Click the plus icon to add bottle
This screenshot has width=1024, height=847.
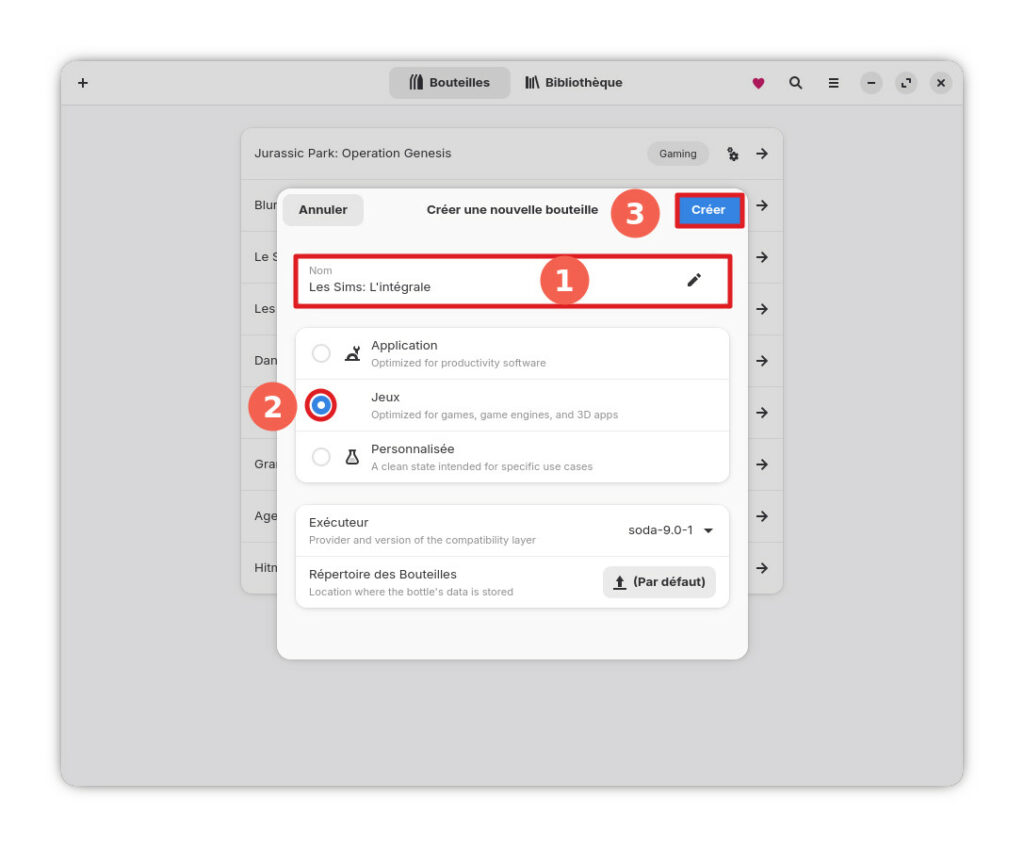83,83
